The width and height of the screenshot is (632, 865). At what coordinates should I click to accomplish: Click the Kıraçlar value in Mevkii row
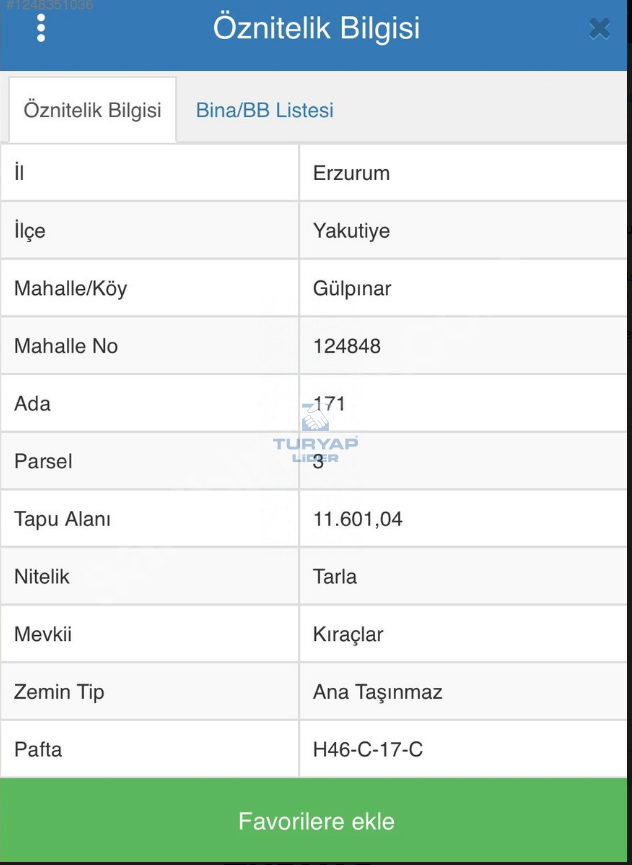coord(348,634)
